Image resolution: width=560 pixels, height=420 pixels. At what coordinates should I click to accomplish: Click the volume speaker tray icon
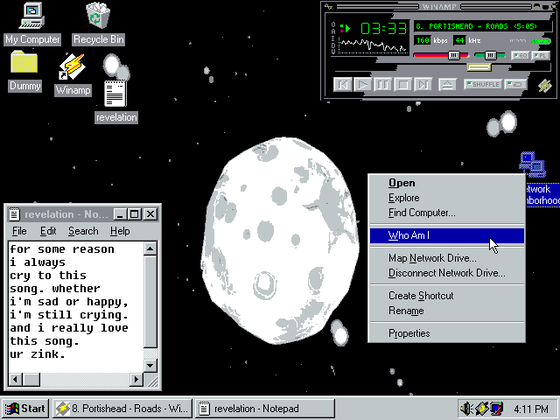pyautogui.click(x=466, y=408)
